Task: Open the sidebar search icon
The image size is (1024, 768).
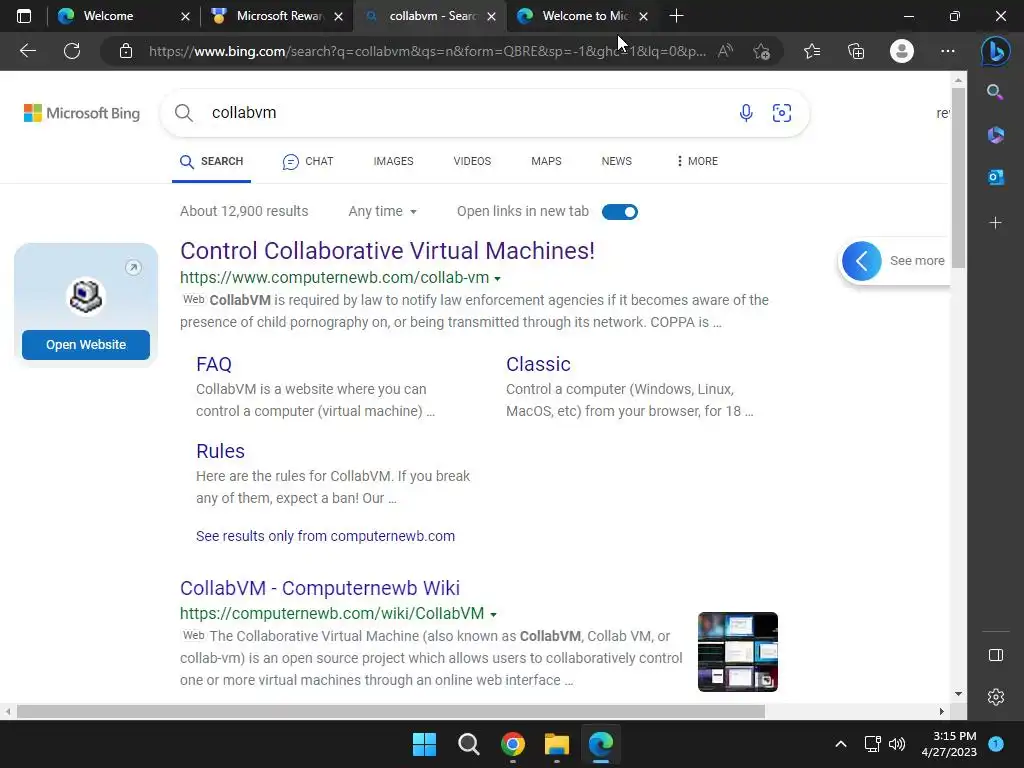Action: (x=995, y=92)
